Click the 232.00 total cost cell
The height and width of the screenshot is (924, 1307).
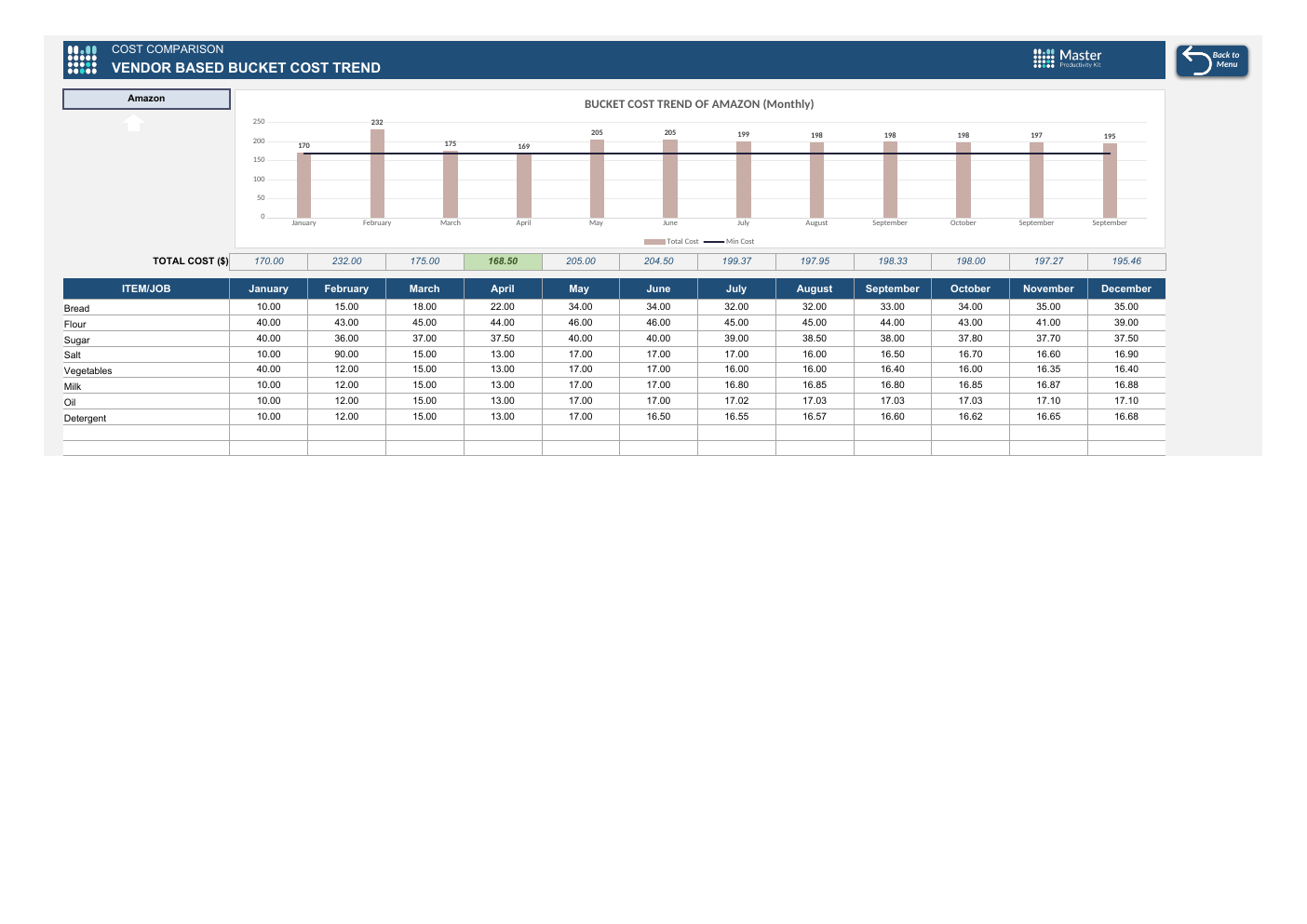[346, 261]
